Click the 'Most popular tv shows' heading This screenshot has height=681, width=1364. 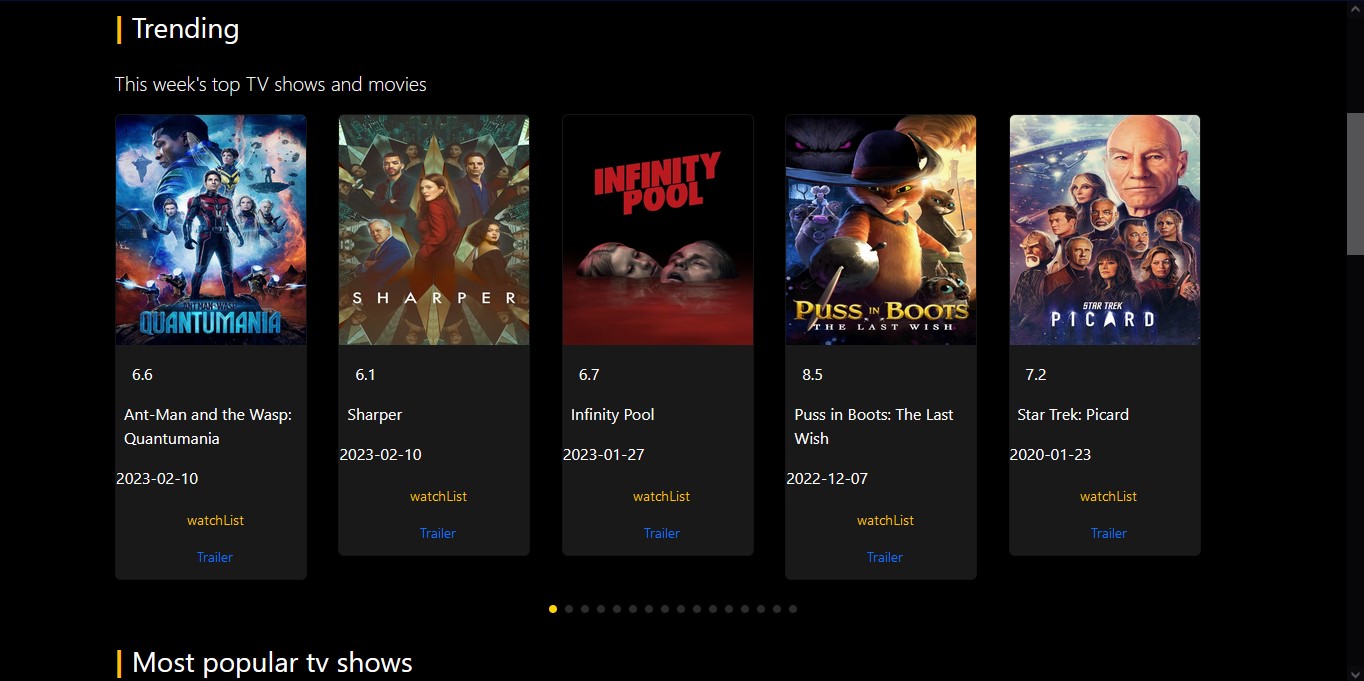(272, 662)
